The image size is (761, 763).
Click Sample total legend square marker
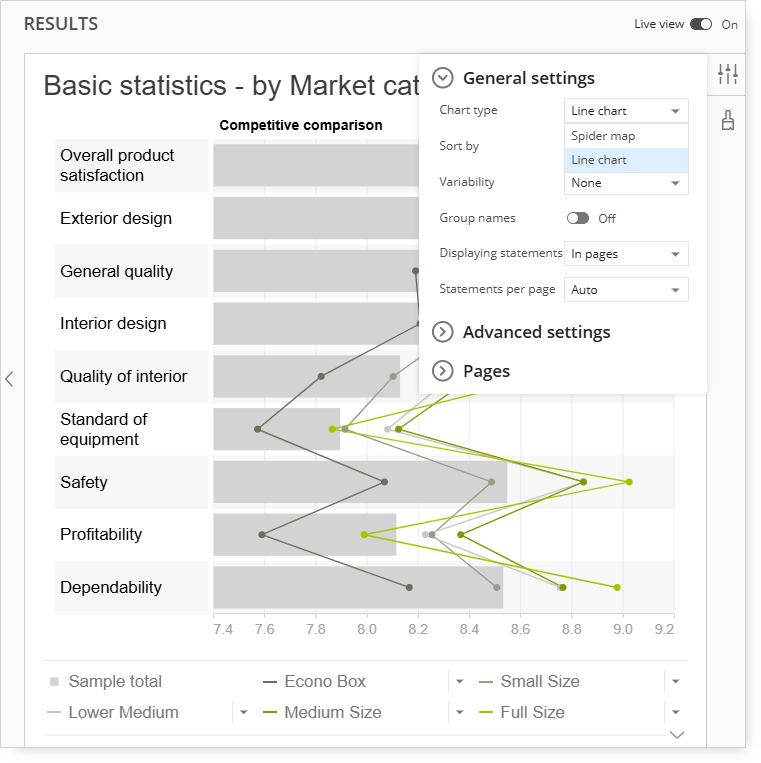pyautogui.click(x=54, y=681)
